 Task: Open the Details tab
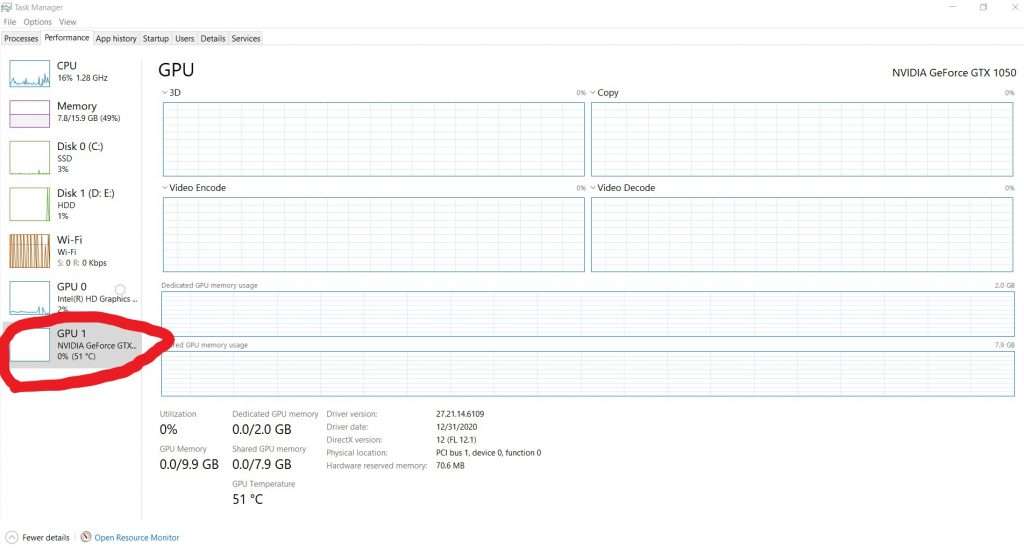[x=212, y=39]
